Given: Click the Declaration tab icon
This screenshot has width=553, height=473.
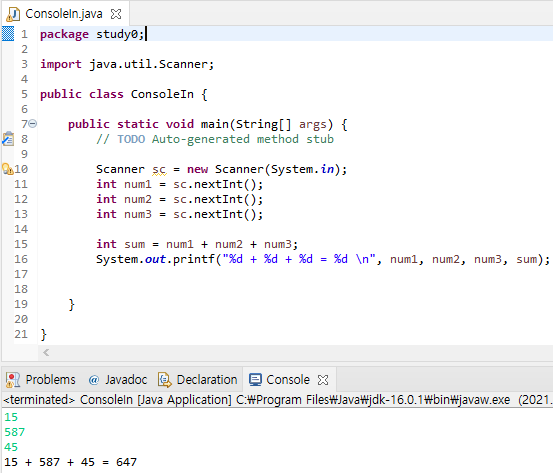Looking at the screenshot, I should 164,380.
